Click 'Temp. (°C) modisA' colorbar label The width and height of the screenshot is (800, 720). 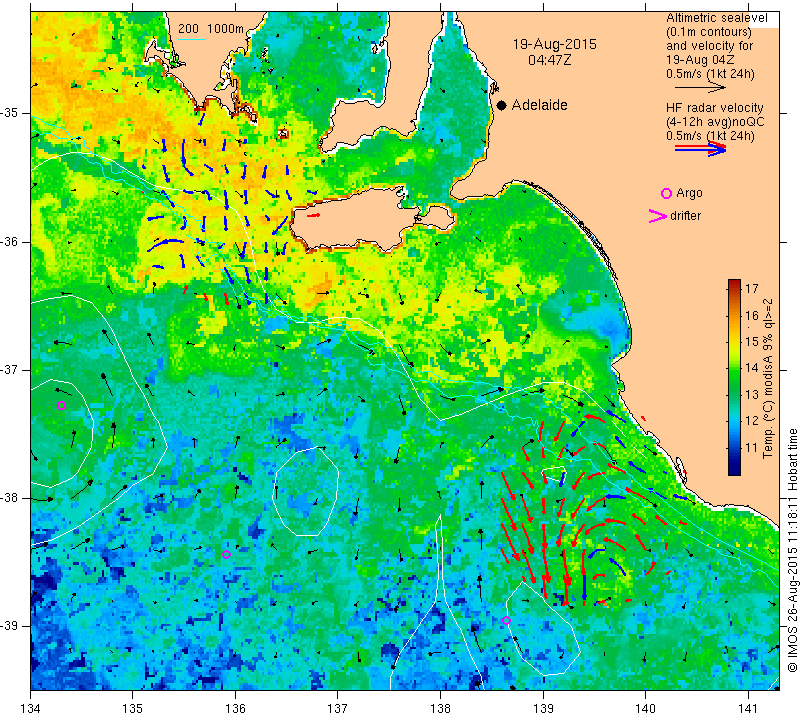(767, 379)
